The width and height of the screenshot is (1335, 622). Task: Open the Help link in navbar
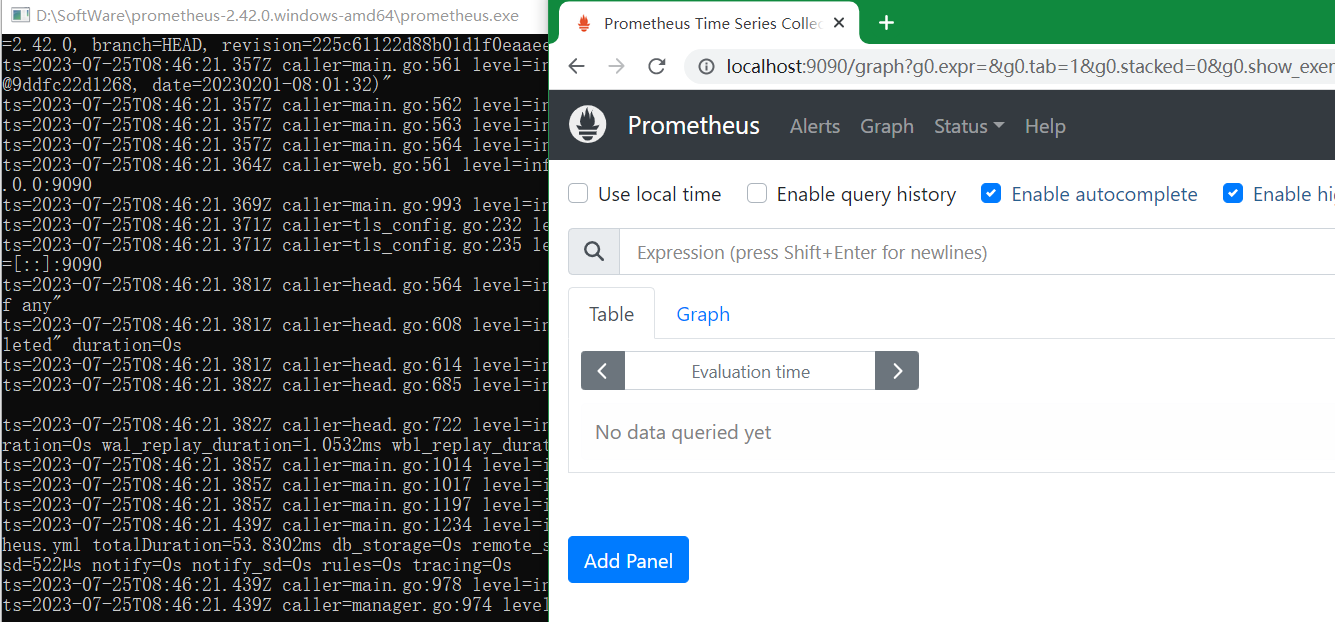tap(1045, 126)
